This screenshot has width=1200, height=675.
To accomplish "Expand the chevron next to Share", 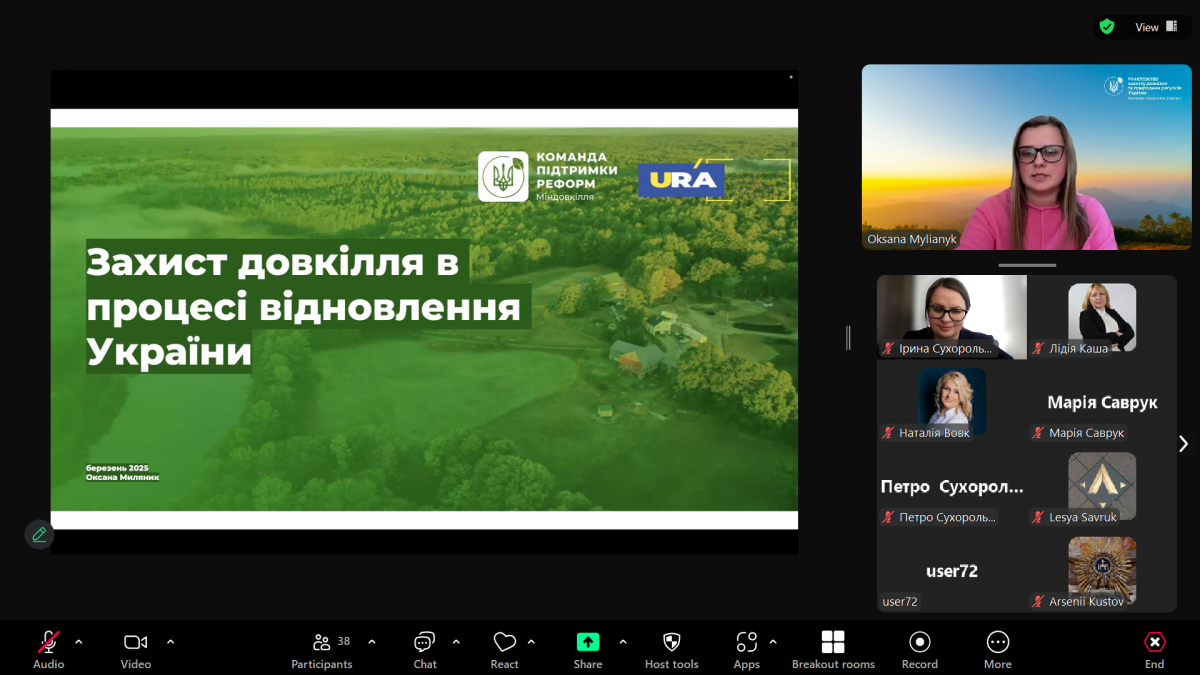I will (623, 642).
